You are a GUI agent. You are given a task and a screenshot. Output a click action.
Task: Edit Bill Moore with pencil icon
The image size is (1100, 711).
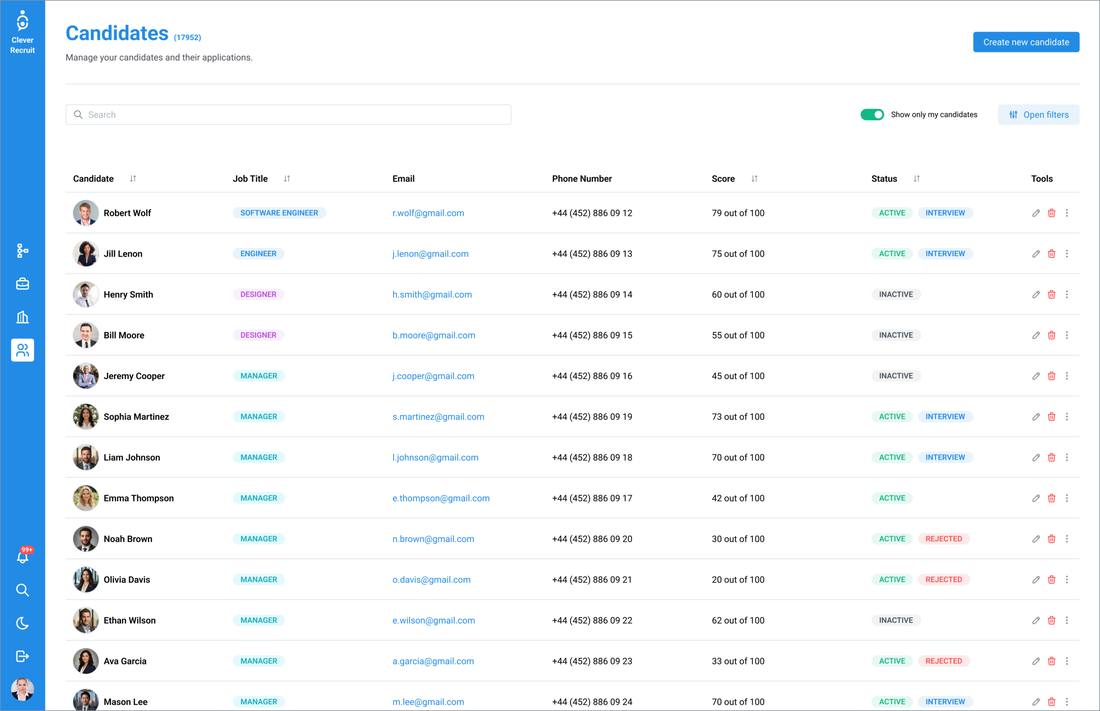click(x=1035, y=335)
